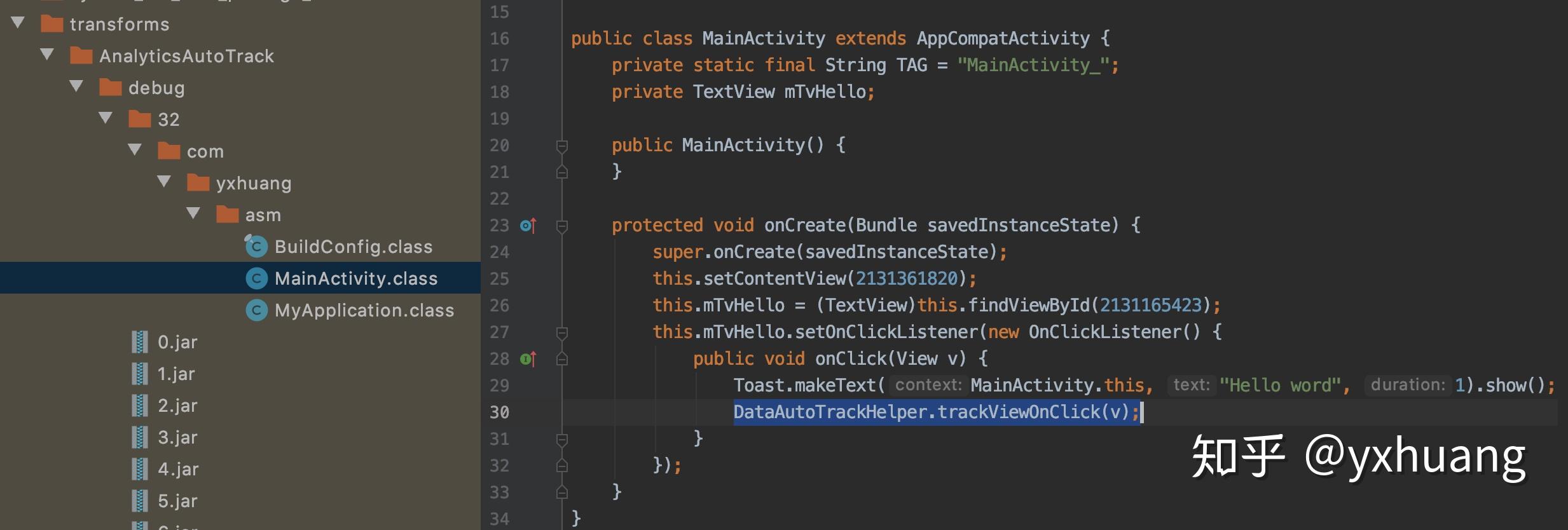1568x530 pixels.
Task: Fold the OnClickListener block at line 27
Action: 561,332
